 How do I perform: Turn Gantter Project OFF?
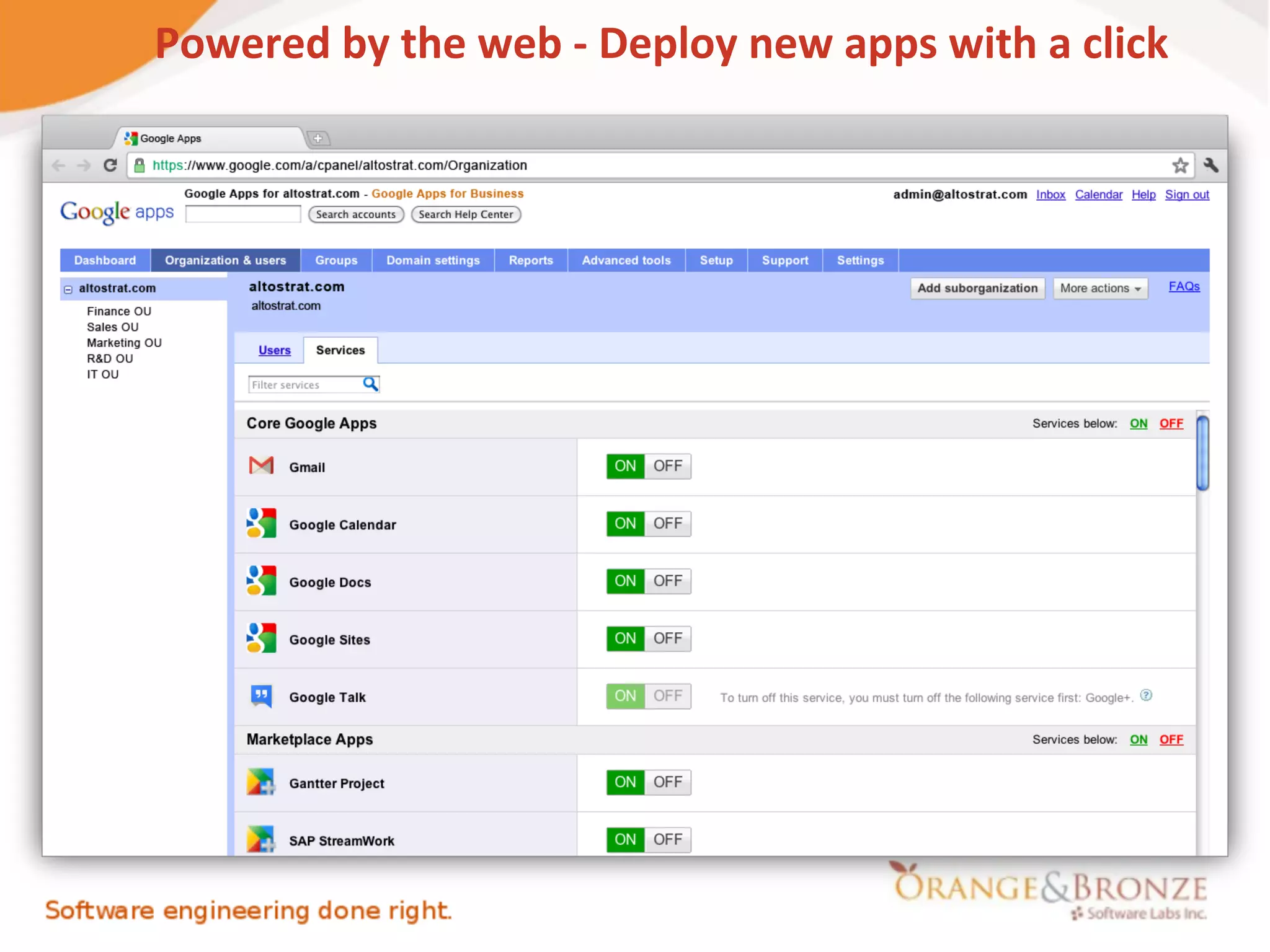pyautogui.click(x=668, y=782)
